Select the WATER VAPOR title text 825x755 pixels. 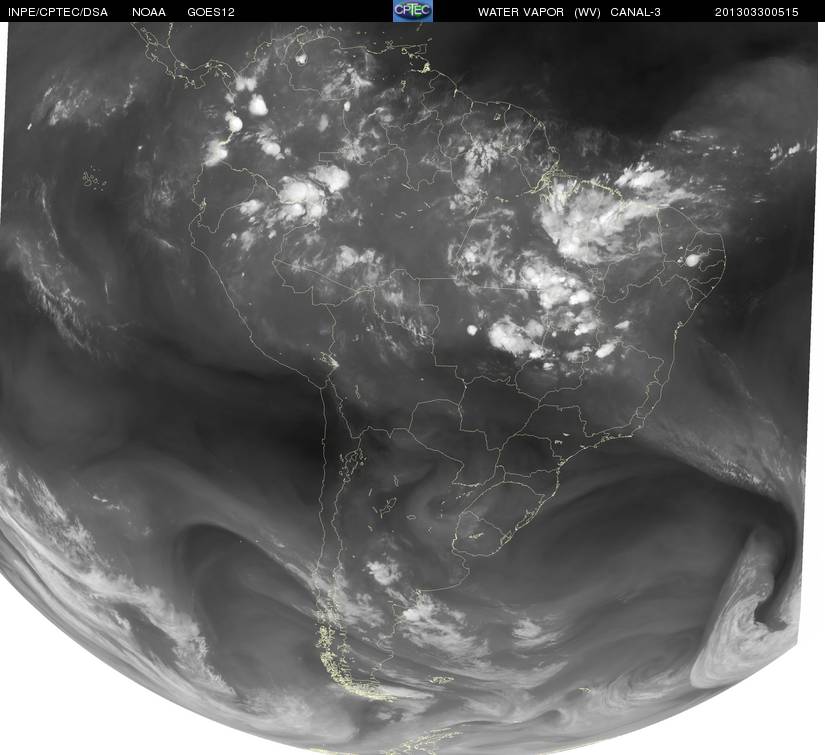[521, 12]
